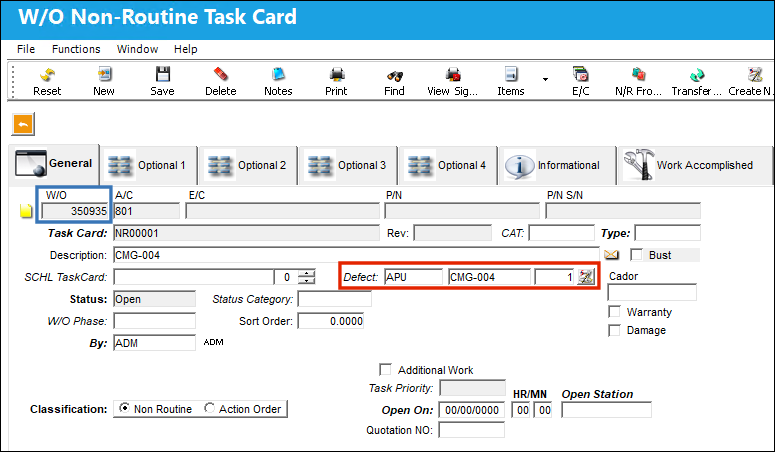
Task: Click the Quotation NO input field
Action: click(472, 430)
